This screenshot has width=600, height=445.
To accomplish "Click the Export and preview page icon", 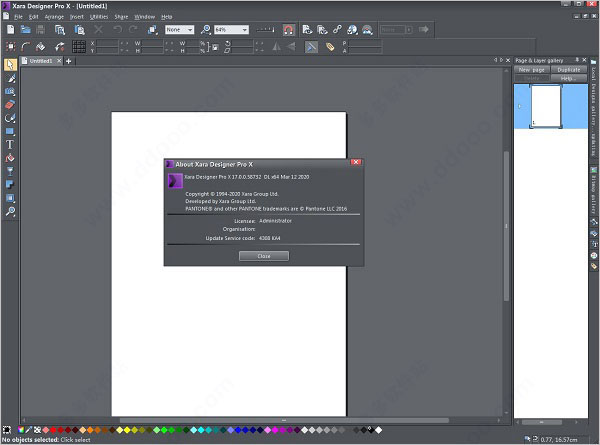I will pyautogui.click(x=307, y=29).
